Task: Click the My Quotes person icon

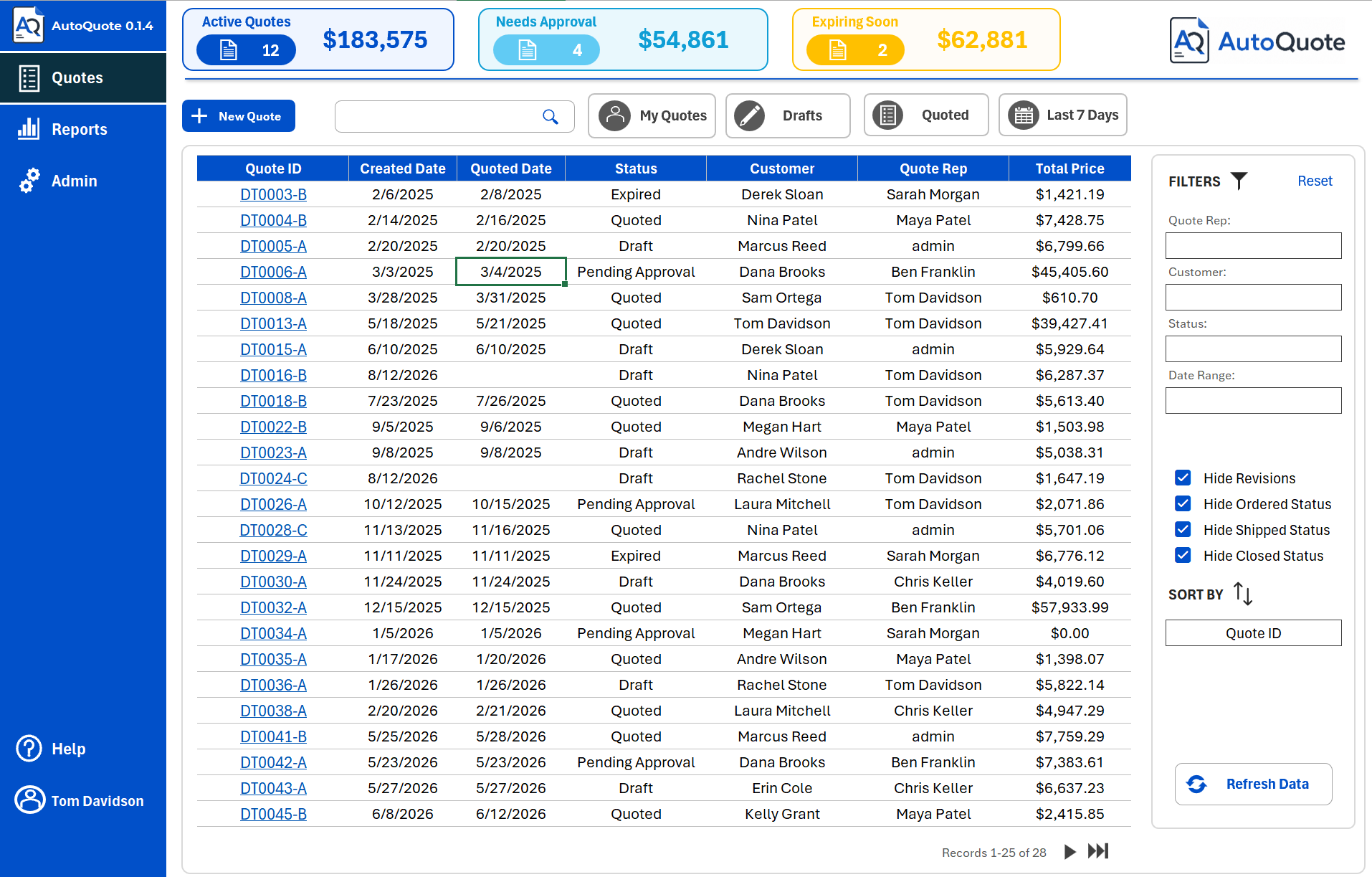Action: click(x=614, y=115)
